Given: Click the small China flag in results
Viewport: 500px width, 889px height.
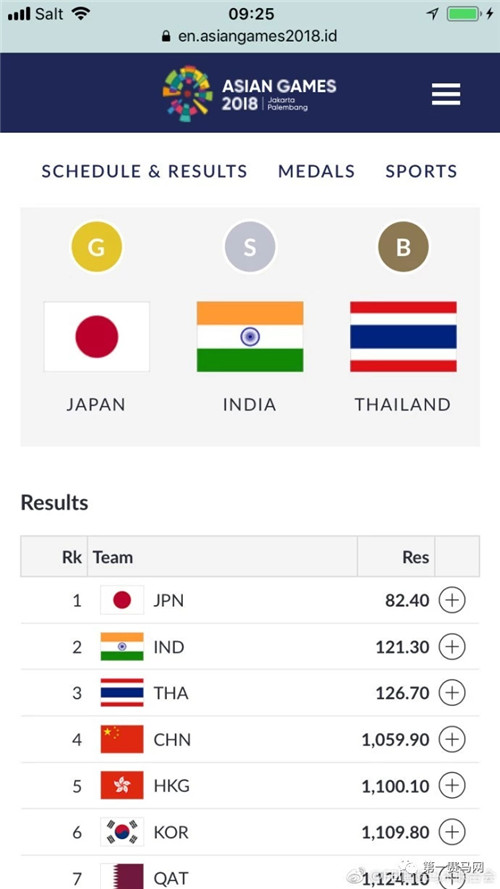Looking at the screenshot, I should point(122,739).
